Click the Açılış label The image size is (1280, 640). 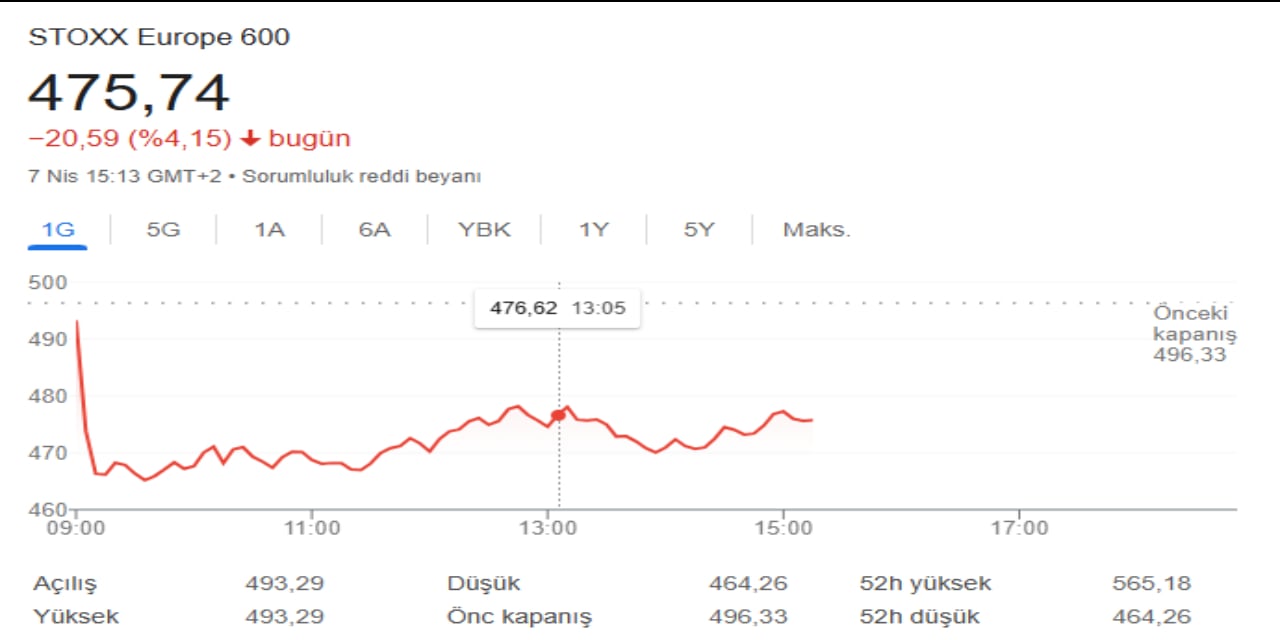[65, 584]
